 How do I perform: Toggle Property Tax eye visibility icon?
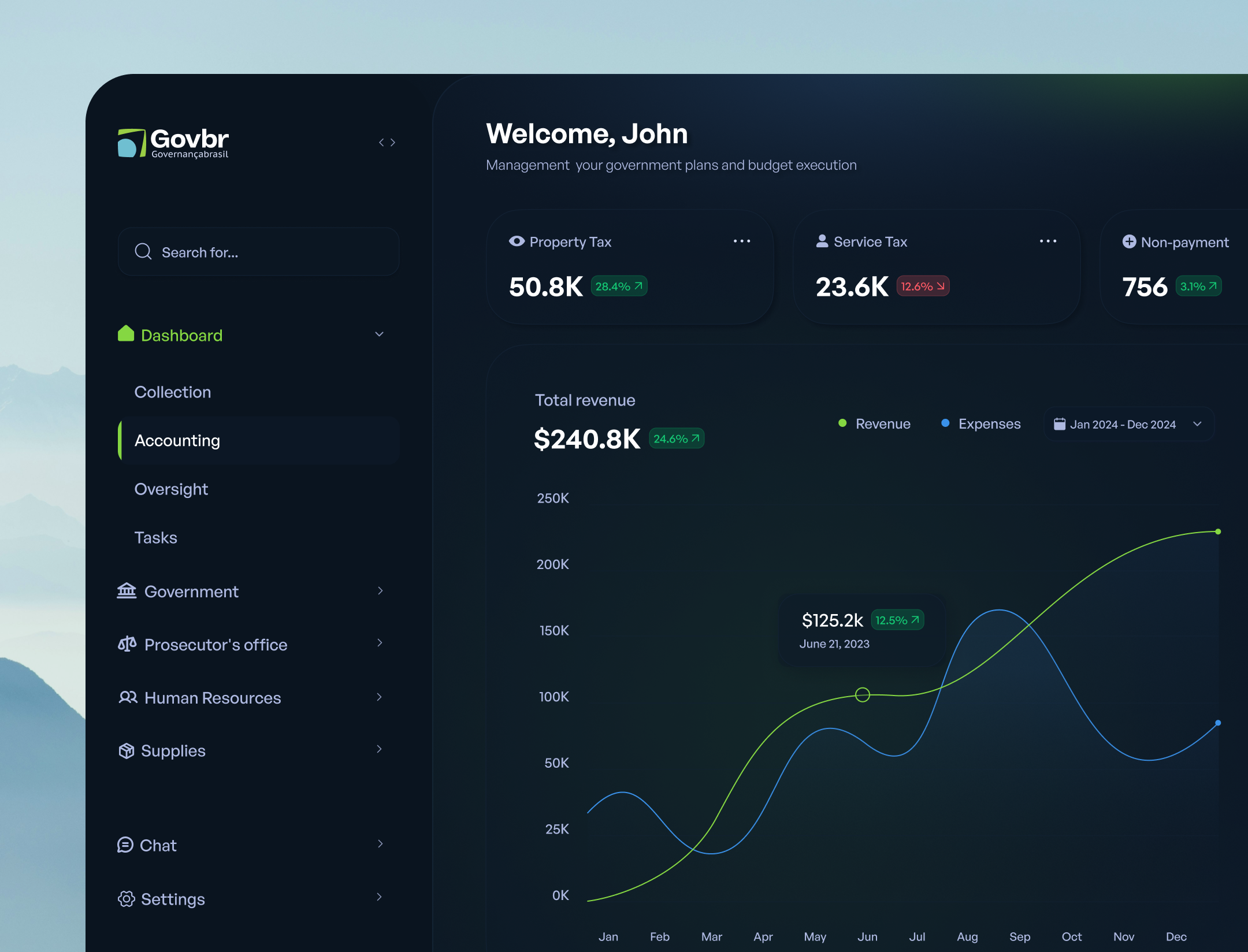(x=517, y=241)
